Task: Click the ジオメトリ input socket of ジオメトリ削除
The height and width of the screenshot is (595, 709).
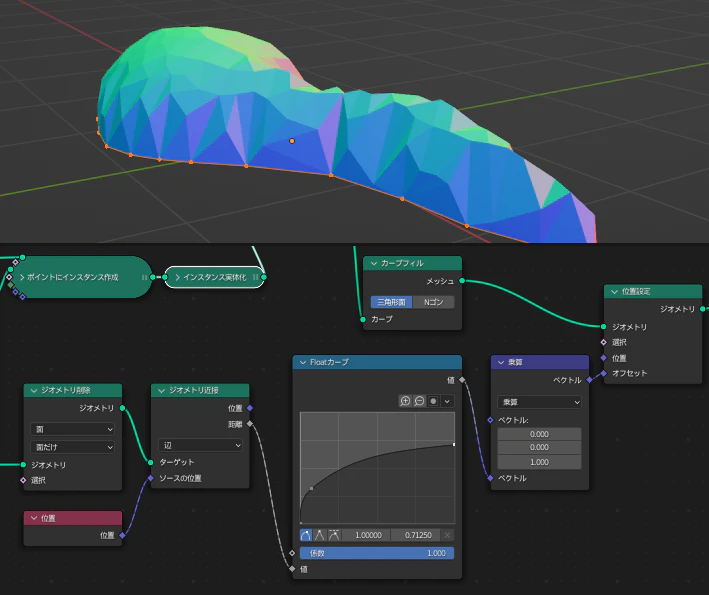Action: [x=24, y=464]
